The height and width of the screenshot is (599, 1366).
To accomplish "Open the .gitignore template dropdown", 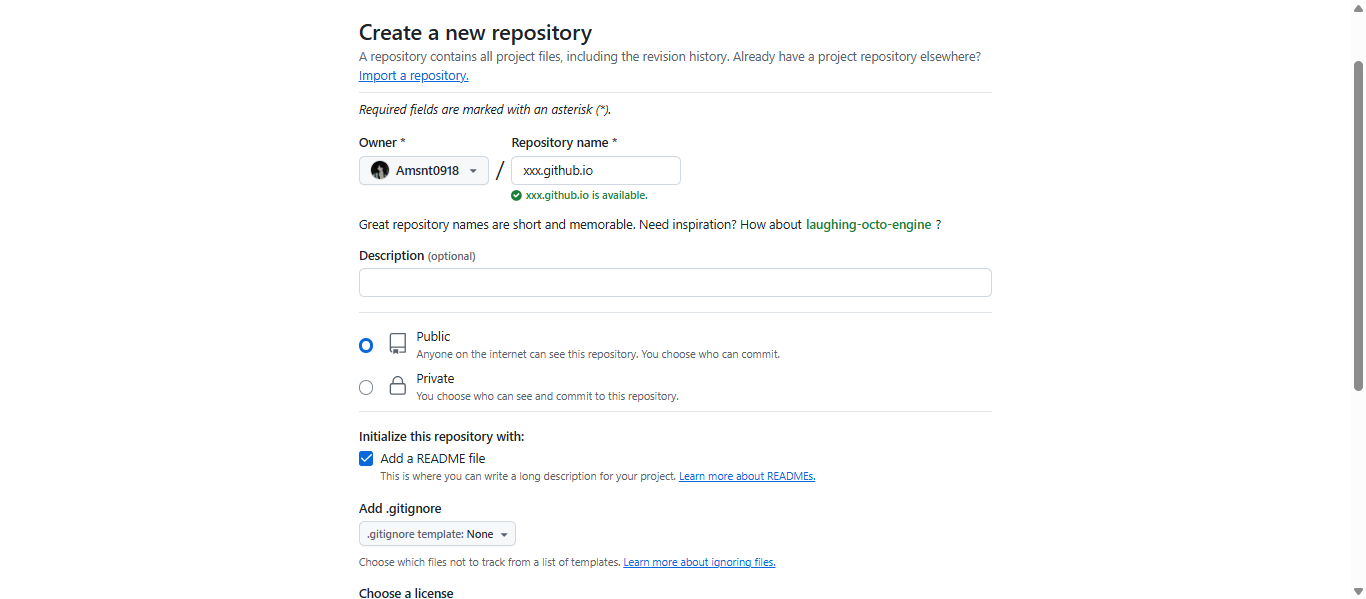I will point(437,534).
